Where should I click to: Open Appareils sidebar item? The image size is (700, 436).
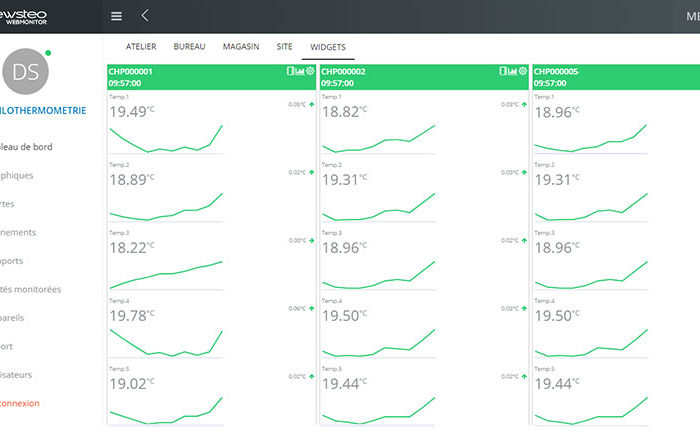pos(12,318)
